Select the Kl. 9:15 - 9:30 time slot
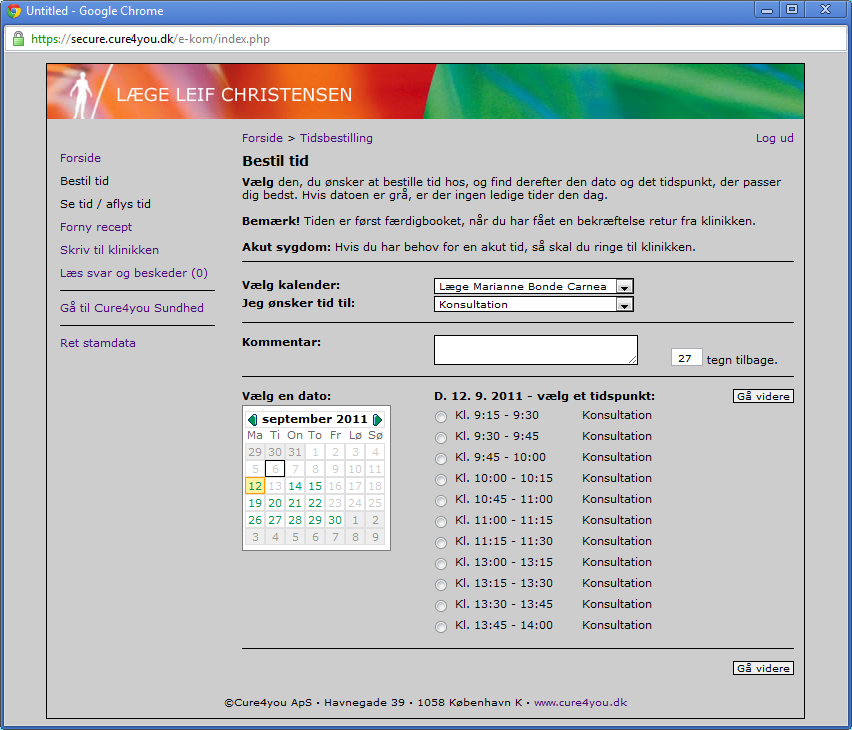Screen dimensions: 852x730 click(x=441, y=417)
